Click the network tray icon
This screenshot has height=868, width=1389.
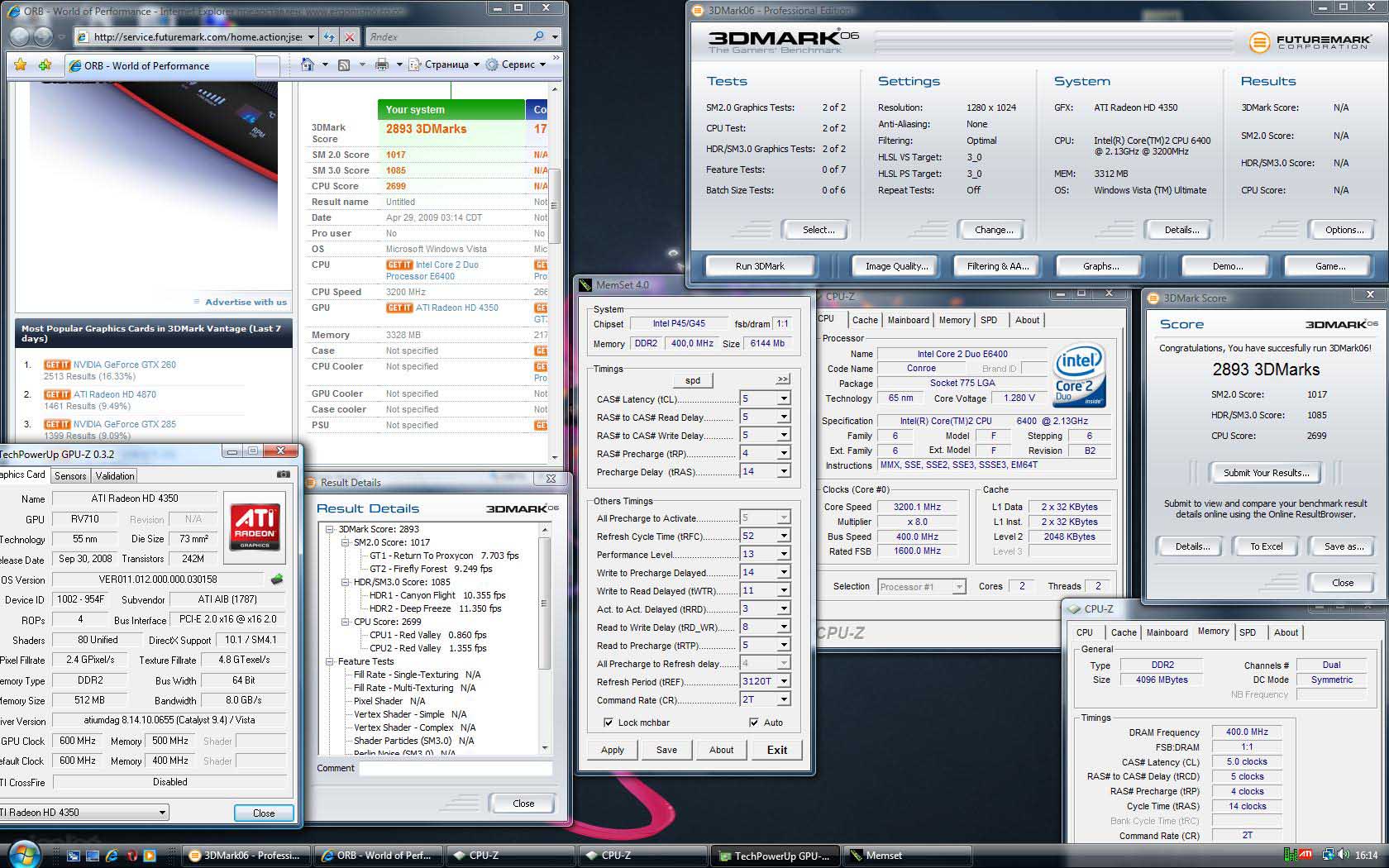pos(1329,855)
